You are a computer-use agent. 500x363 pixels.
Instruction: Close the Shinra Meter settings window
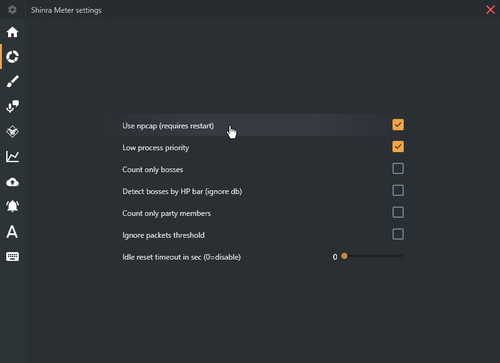(490, 10)
